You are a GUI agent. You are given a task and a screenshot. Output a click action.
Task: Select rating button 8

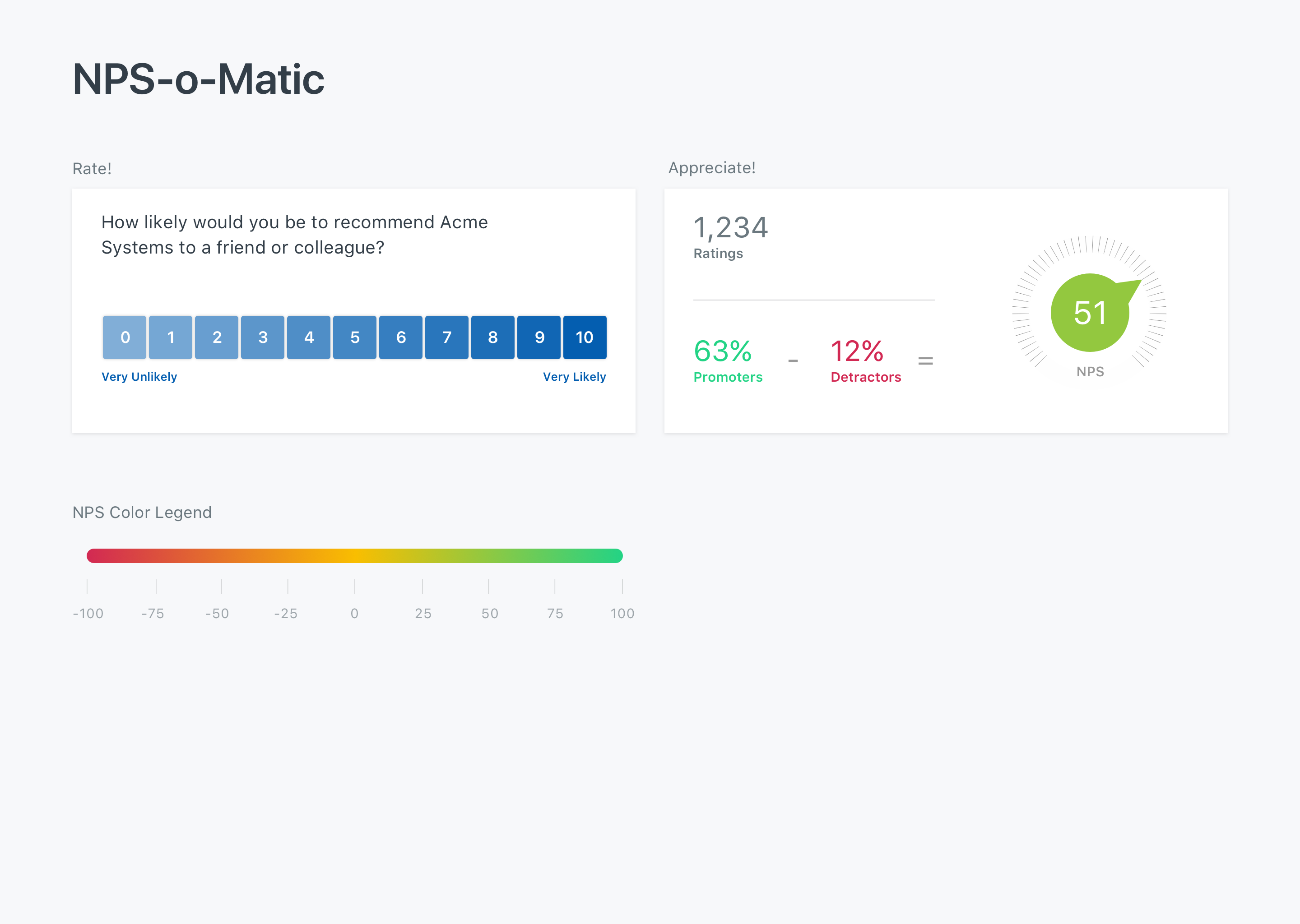pos(493,337)
